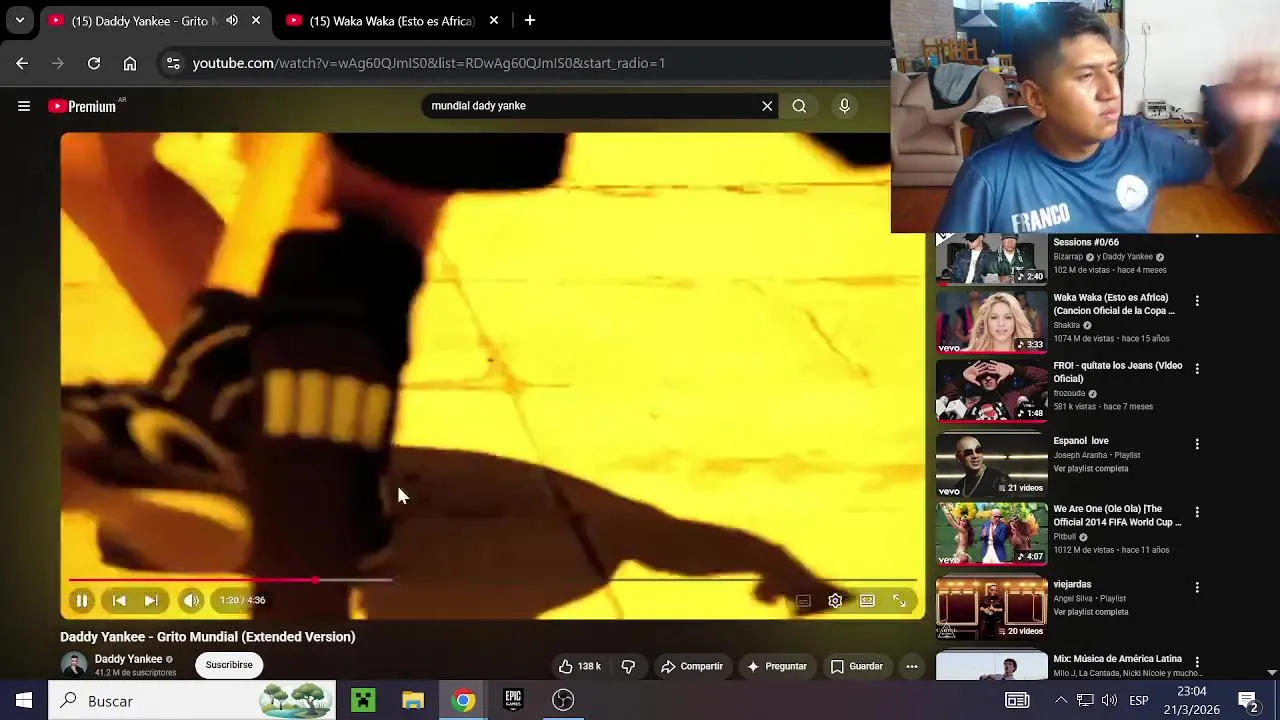
Task: Mute the video player volume
Action: 191,600
